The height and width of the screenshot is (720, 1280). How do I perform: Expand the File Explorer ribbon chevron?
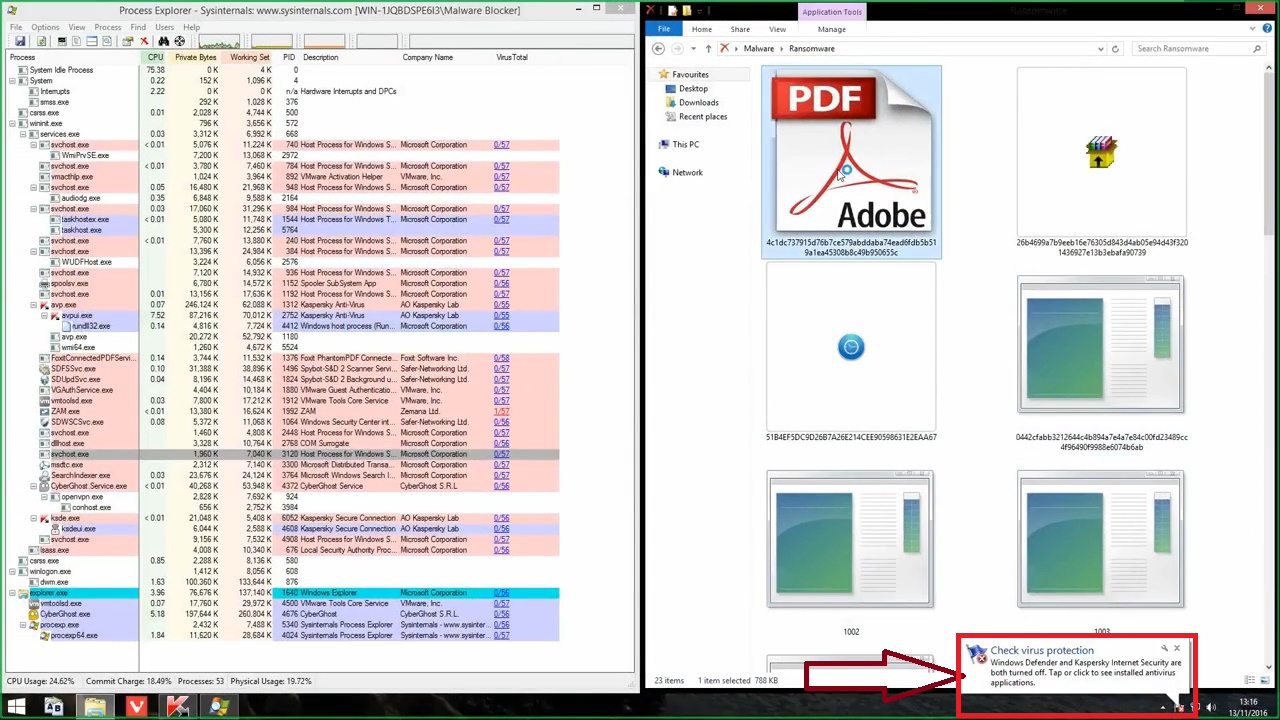1251,29
